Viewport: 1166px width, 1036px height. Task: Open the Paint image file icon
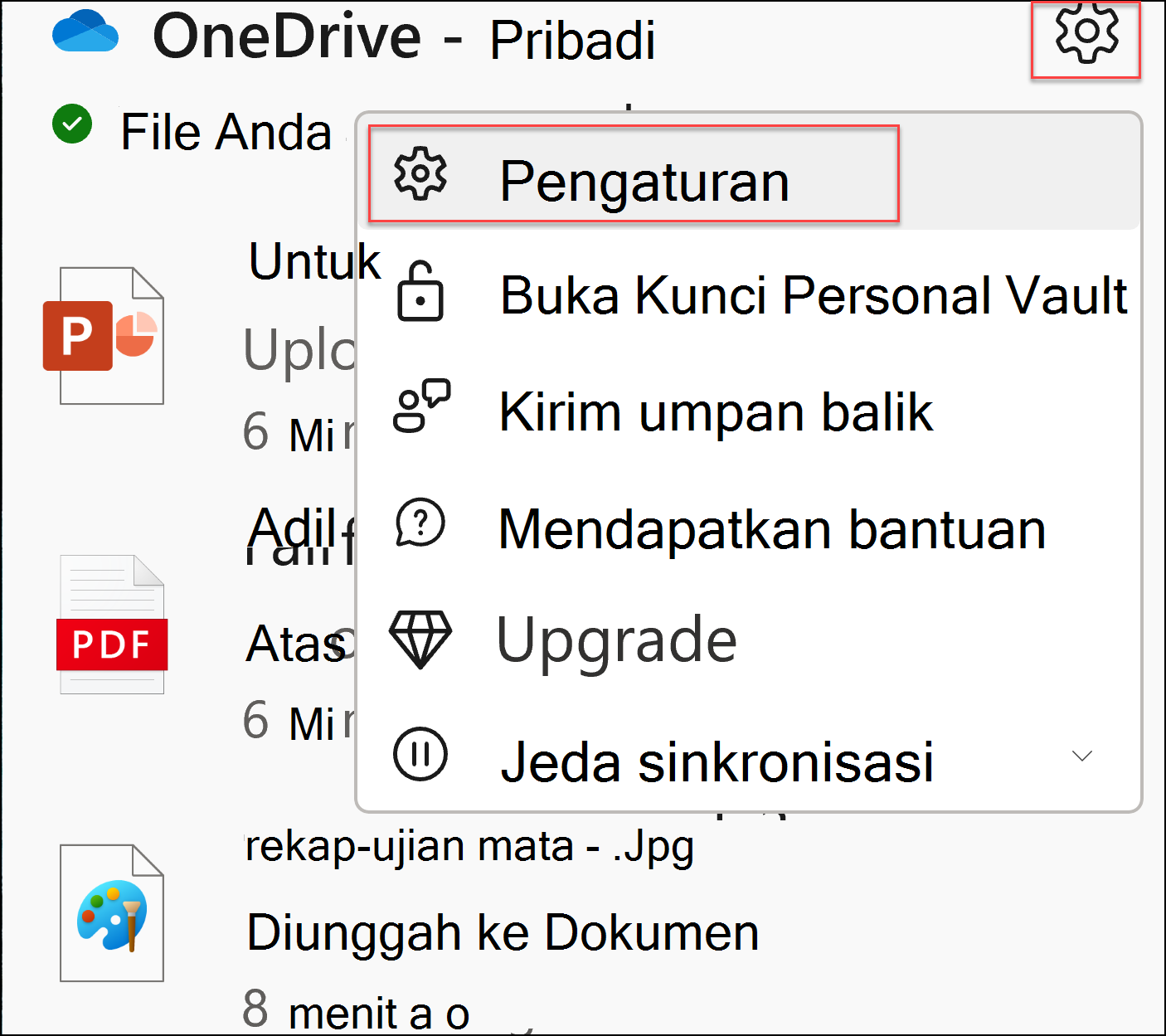[x=112, y=912]
